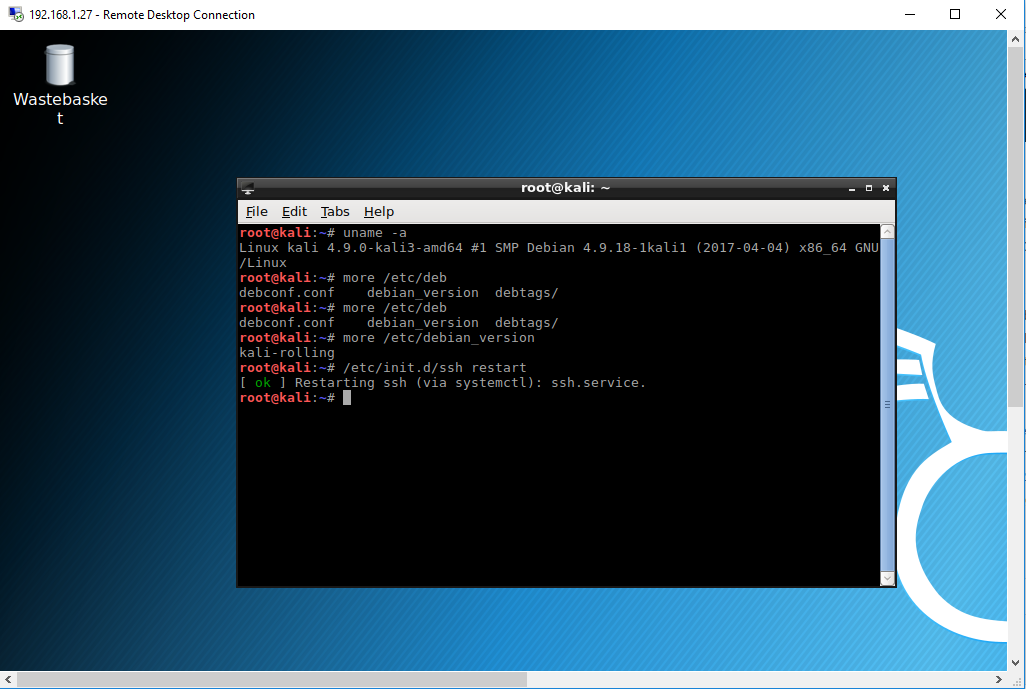Maximize the root@kali terminal window
The height and width of the screenshot is (689, 1026).
pos(869,188)
